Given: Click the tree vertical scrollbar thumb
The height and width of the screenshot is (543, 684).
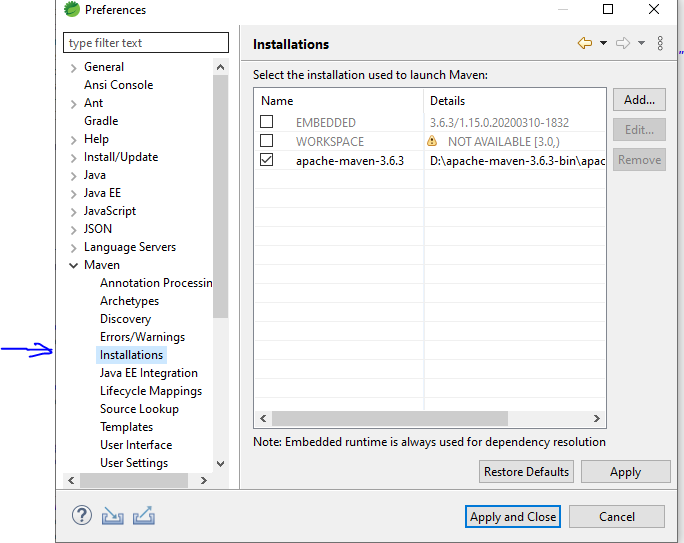Looking at the screenshot, I should [x=221, y=197].
